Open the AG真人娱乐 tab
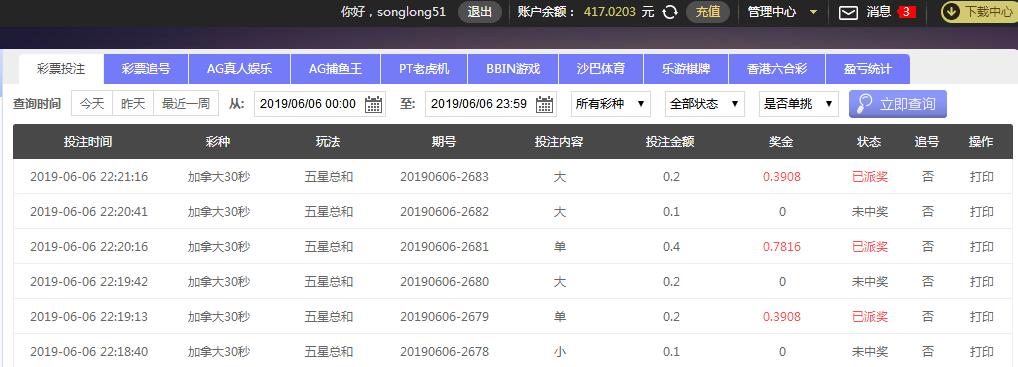This screenshot has width=1018, height=367. (240, 69)
